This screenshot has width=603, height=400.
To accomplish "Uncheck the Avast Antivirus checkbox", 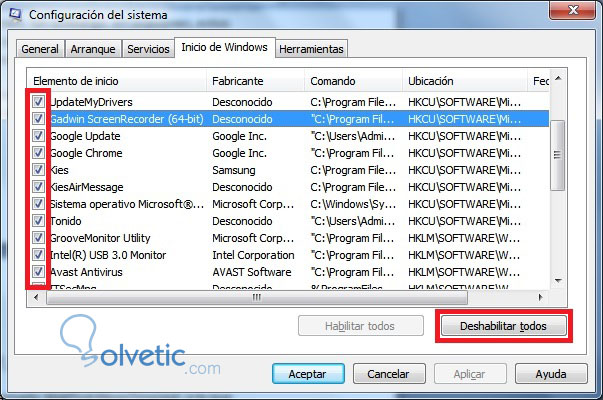I will (x=38, y=272).
